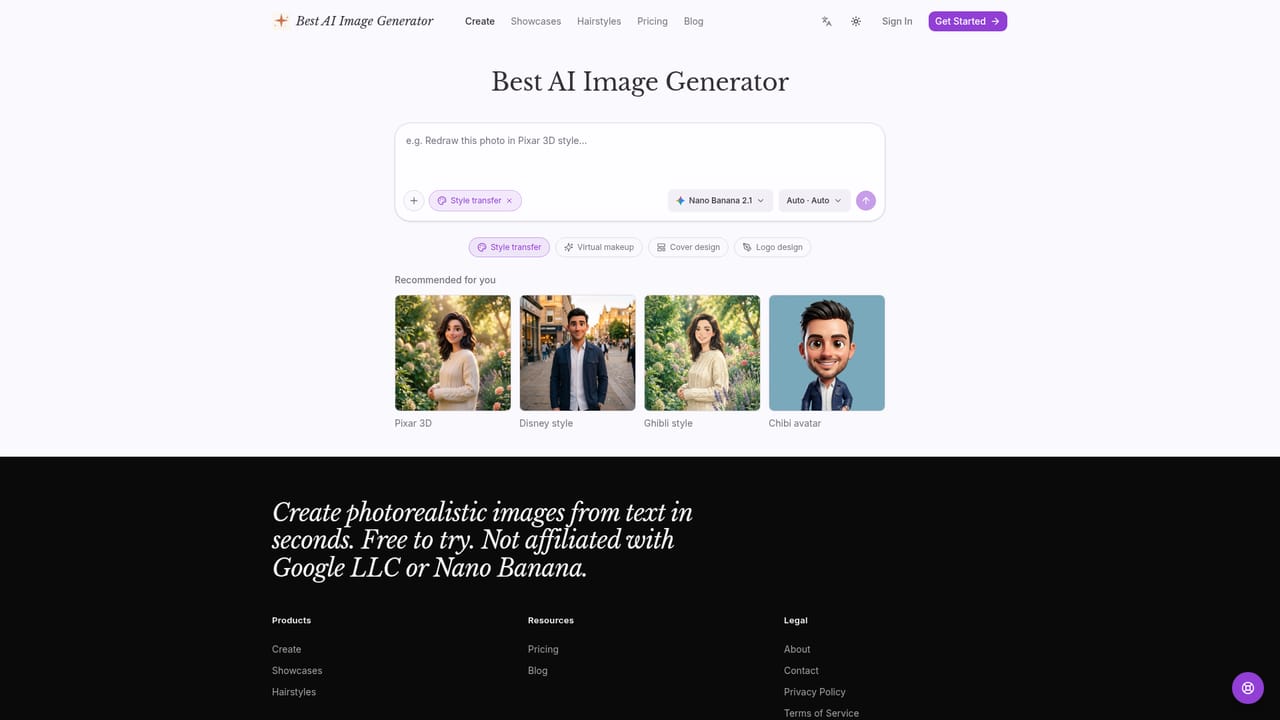
Task: Focus the image prompt text field
Action: point(640,154)
